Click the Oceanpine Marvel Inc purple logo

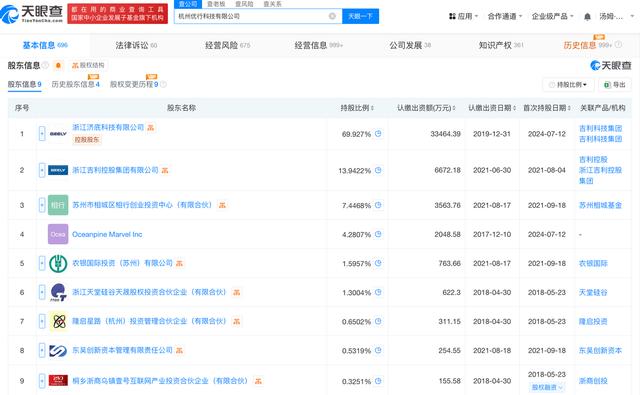[x=58, y=234]
